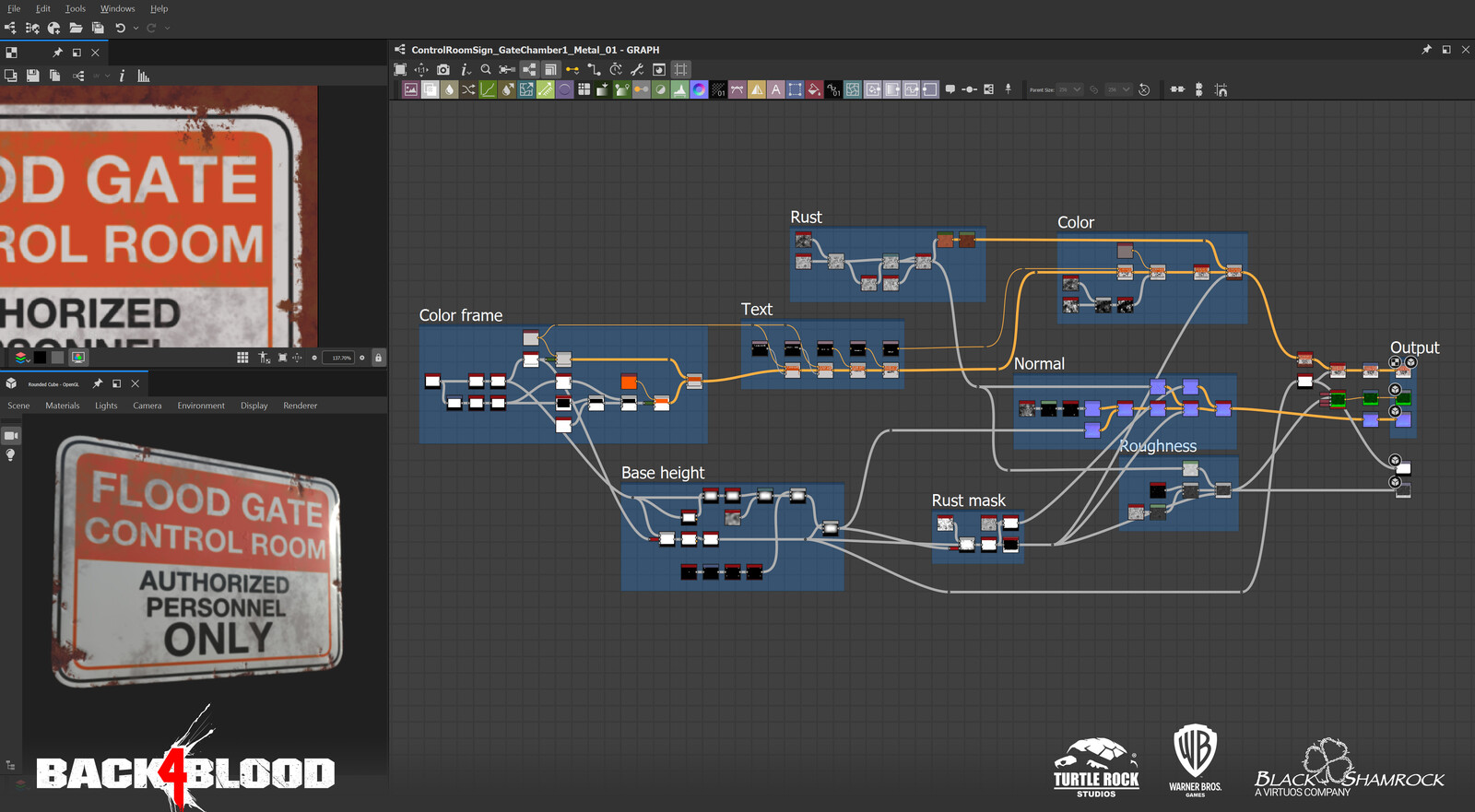1475x812 pixels.
Task: Open the Display menu in 3D view
Action: pyautogui.click(x=254, y=406)
